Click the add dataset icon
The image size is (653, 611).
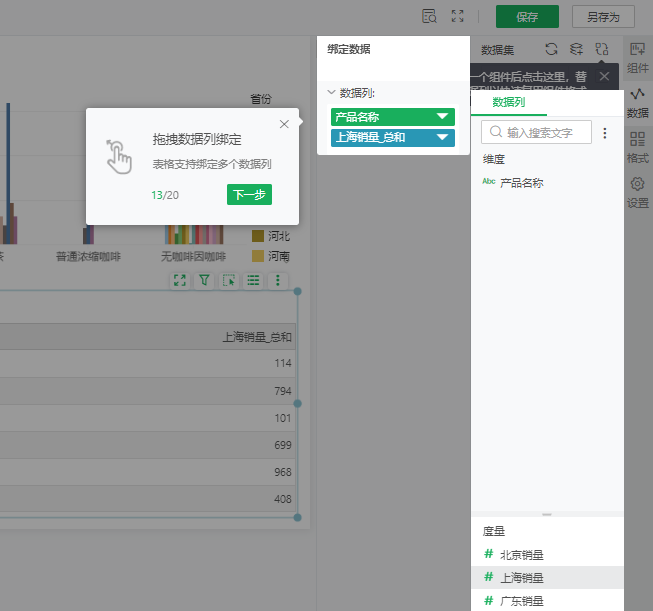576,48
